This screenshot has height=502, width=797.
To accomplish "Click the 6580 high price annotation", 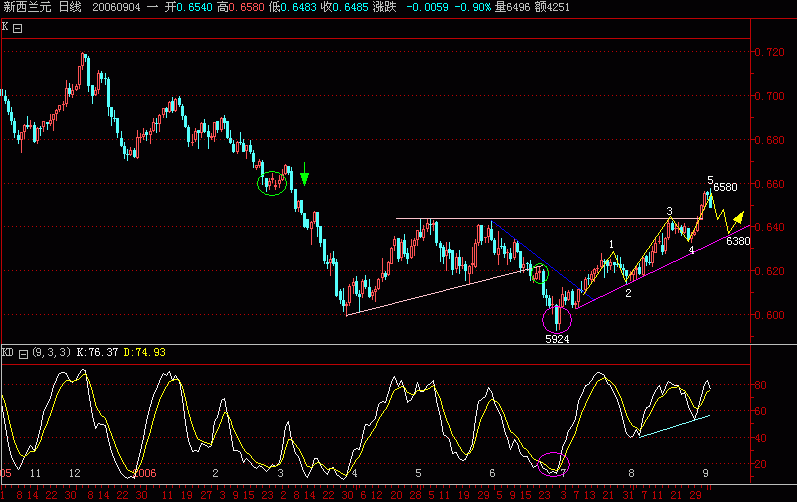I will pyautogui.click(x=725, y=187).
